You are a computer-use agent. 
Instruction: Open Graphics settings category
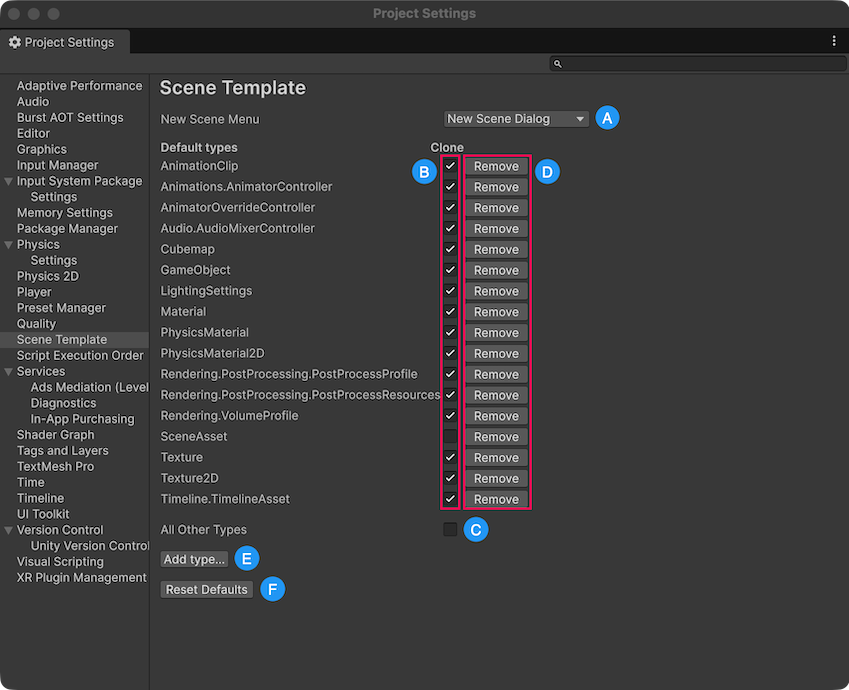coord(42,149)
